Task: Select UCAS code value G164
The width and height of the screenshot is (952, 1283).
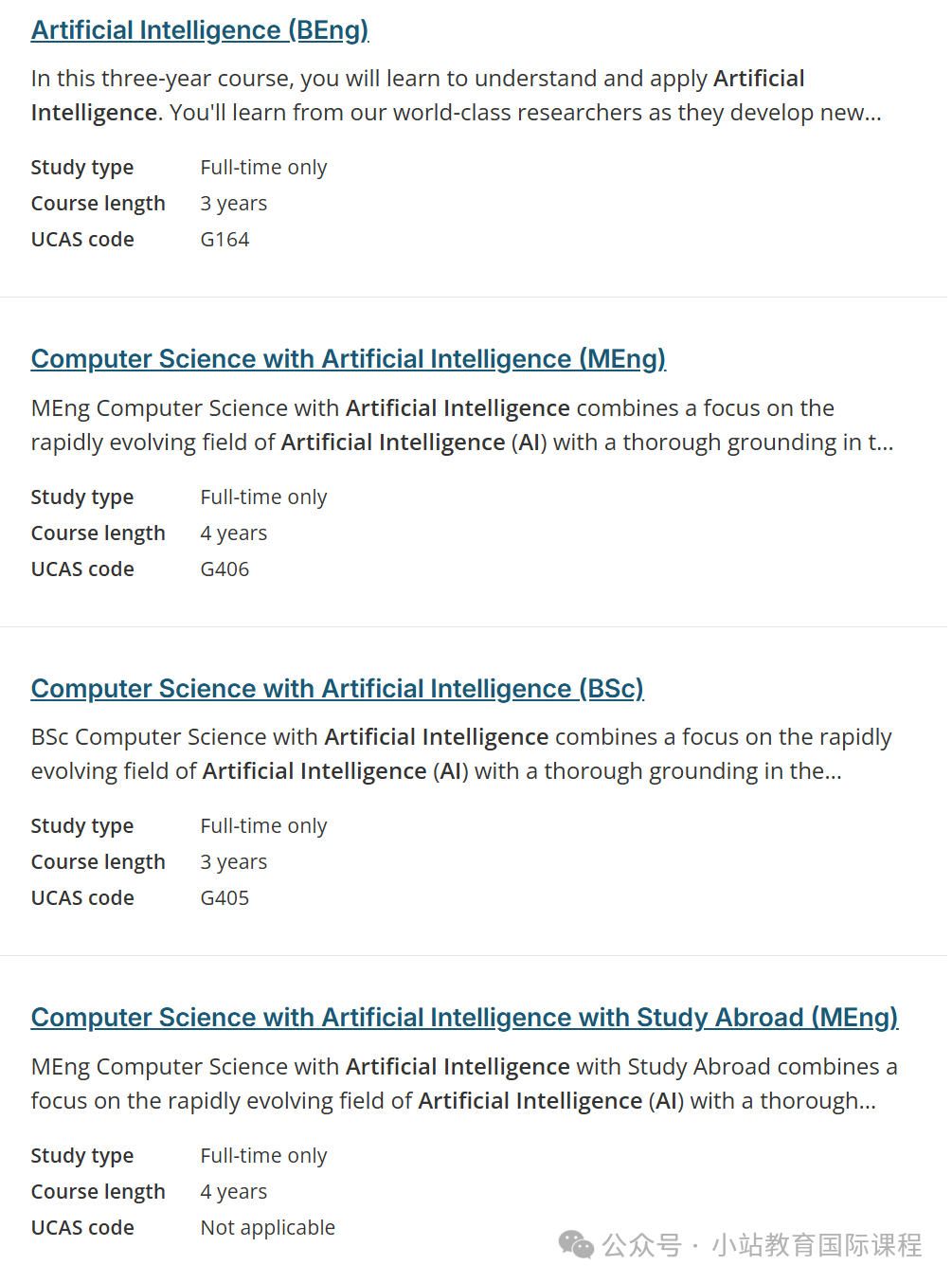Action: coord(225,240)
